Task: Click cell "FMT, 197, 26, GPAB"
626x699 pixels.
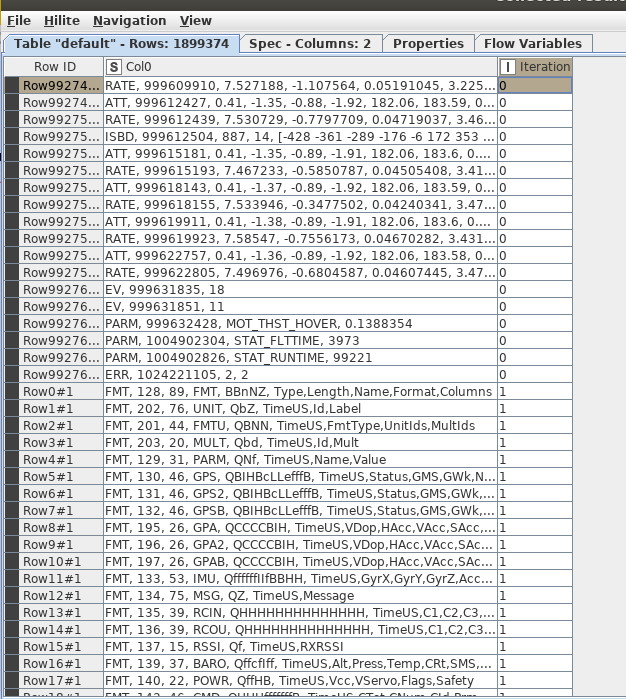Action: coord(301,561)
